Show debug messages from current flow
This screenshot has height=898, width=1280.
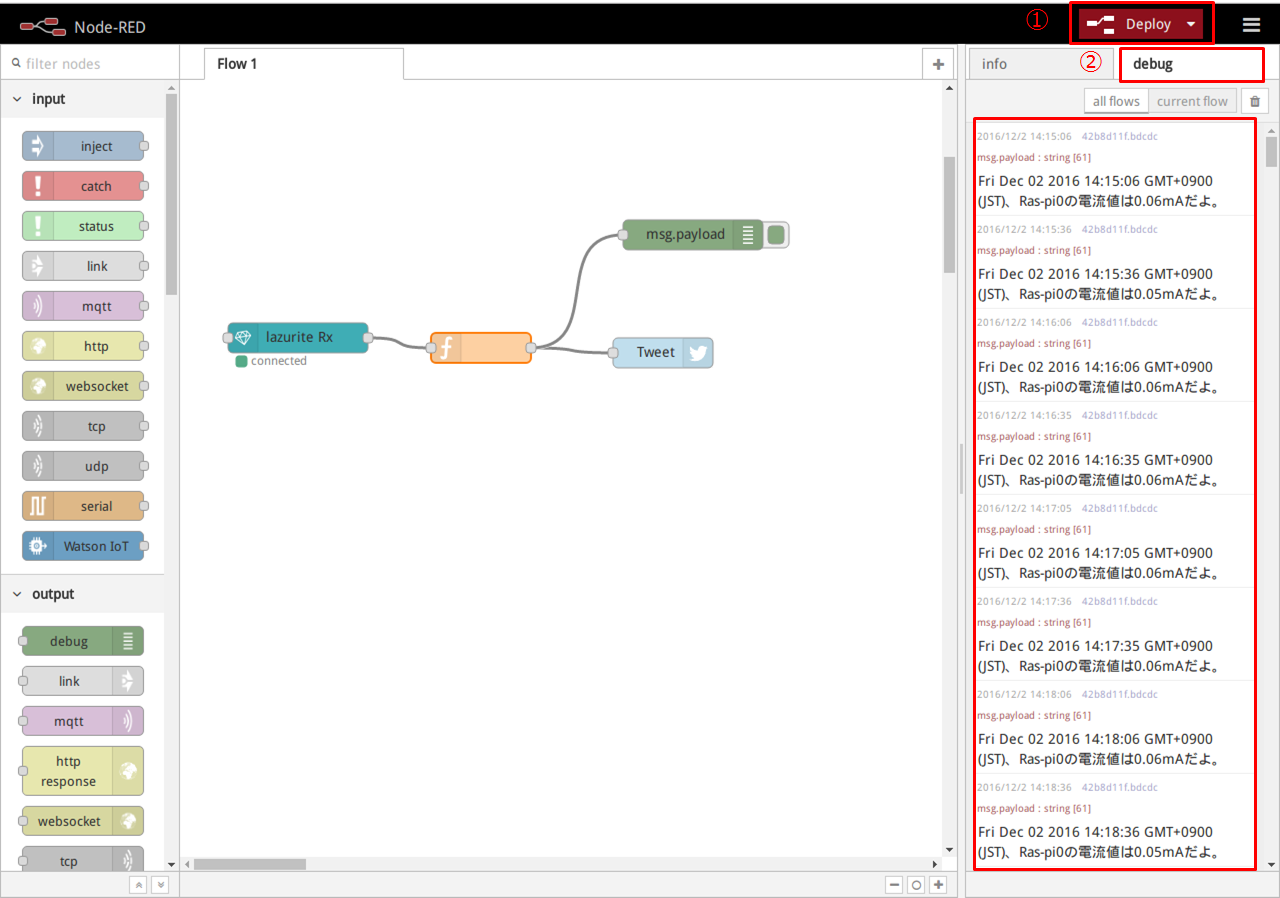point(1192,101)
